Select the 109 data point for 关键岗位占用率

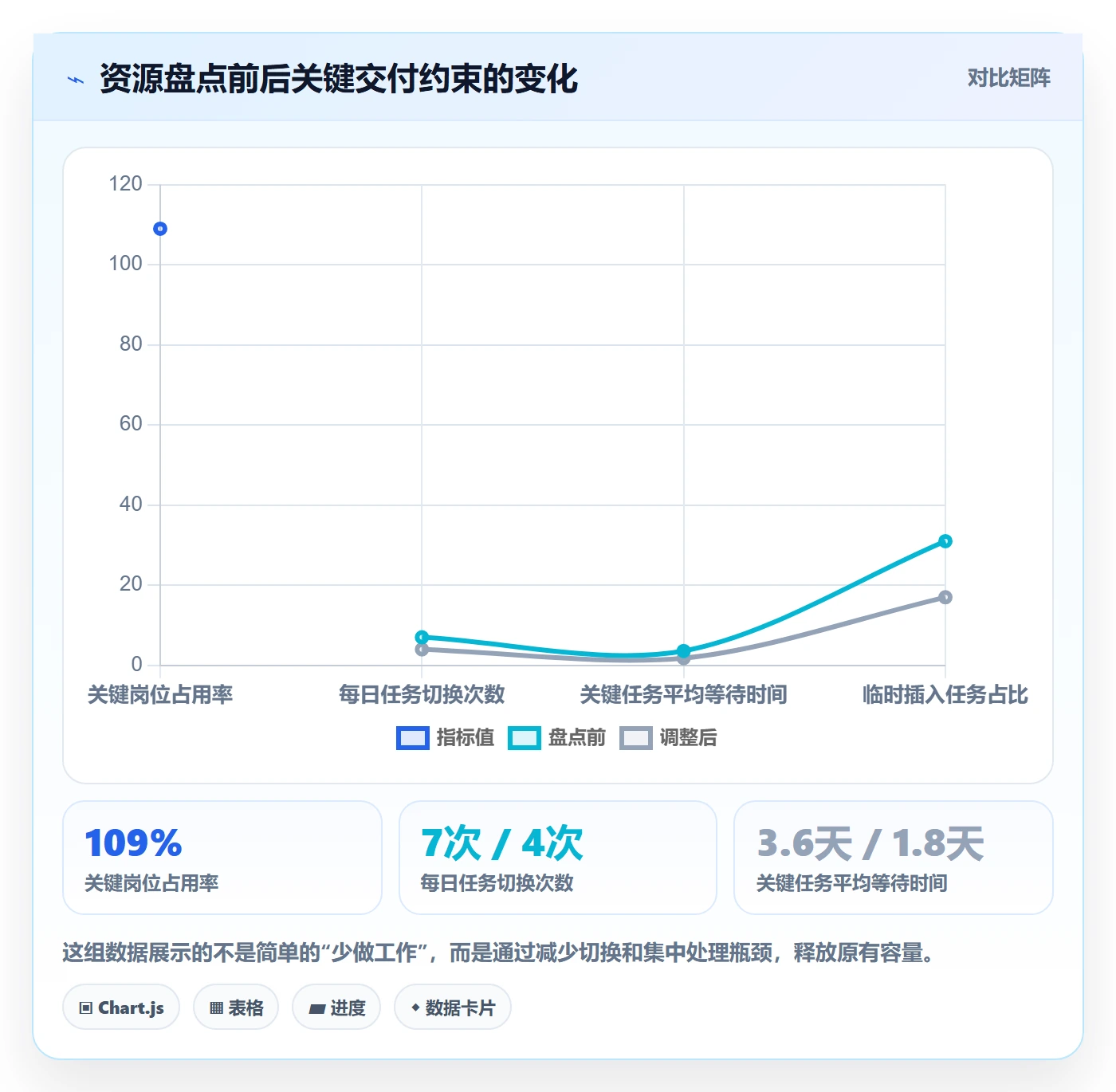coord(160,229)
